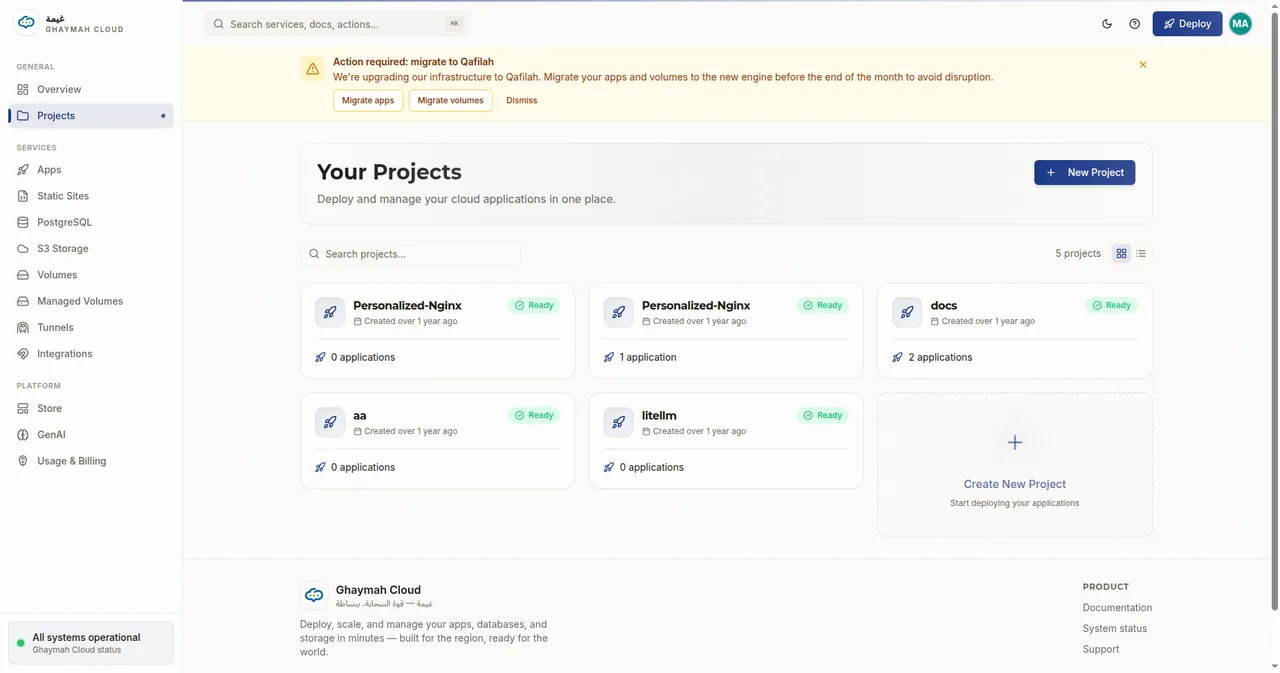Open S3 Storage in the sidebar
This screenshot has width=1280, height=673.
[x=91, y=248]
